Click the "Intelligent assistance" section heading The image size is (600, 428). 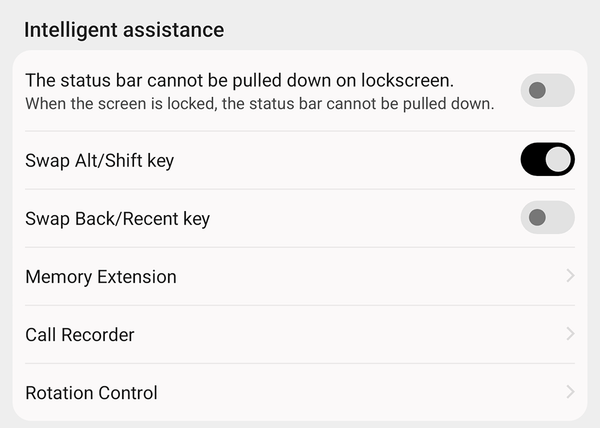coord(124,30)
